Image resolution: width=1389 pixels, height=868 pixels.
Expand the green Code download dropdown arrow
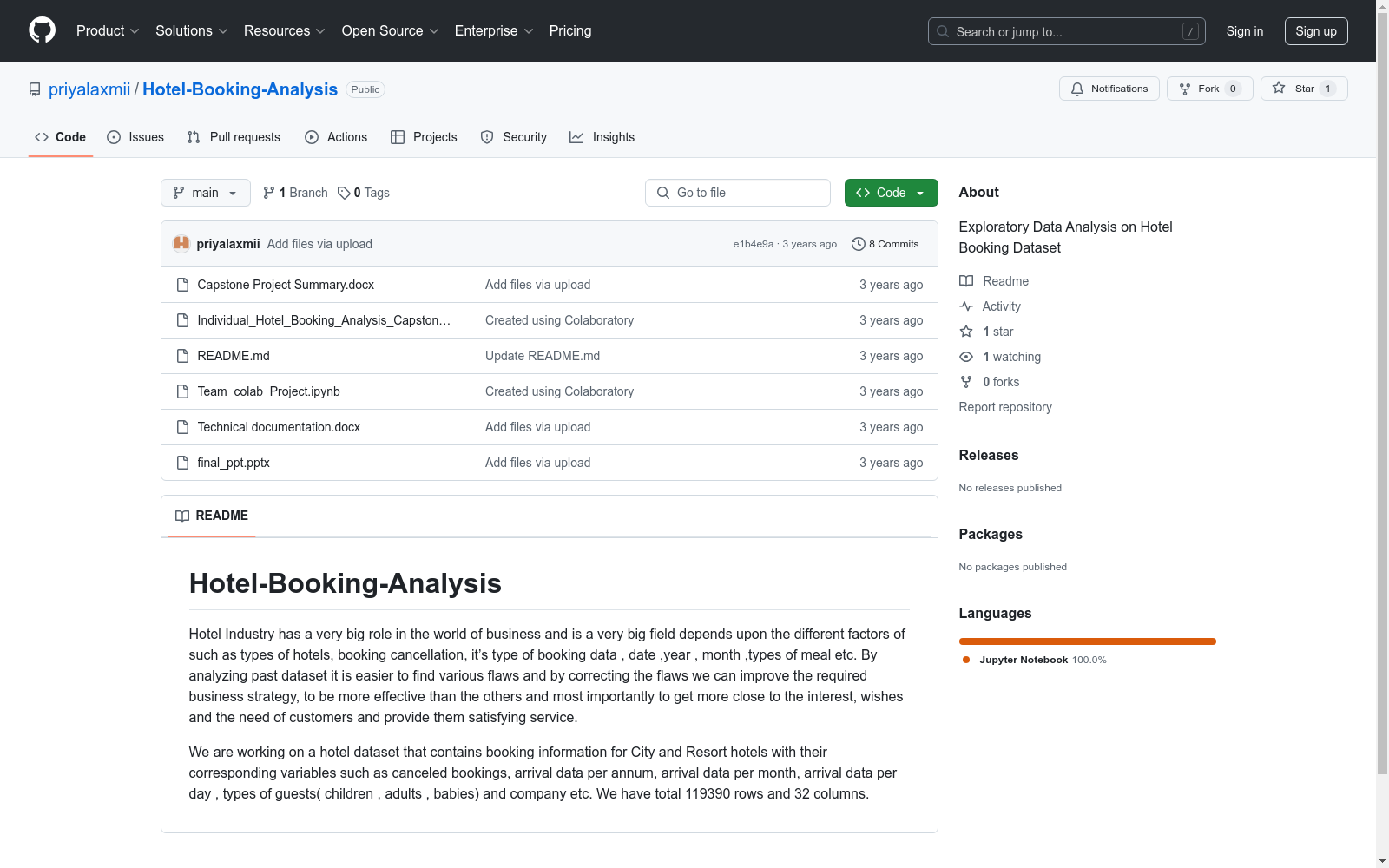[920, 193]
